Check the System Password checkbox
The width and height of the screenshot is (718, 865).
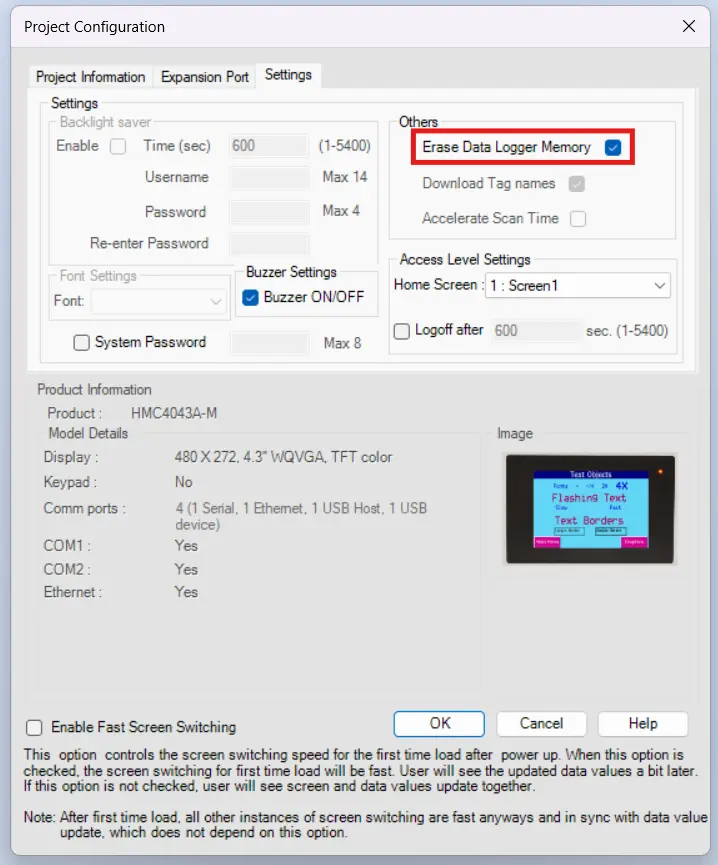point(81,343)
